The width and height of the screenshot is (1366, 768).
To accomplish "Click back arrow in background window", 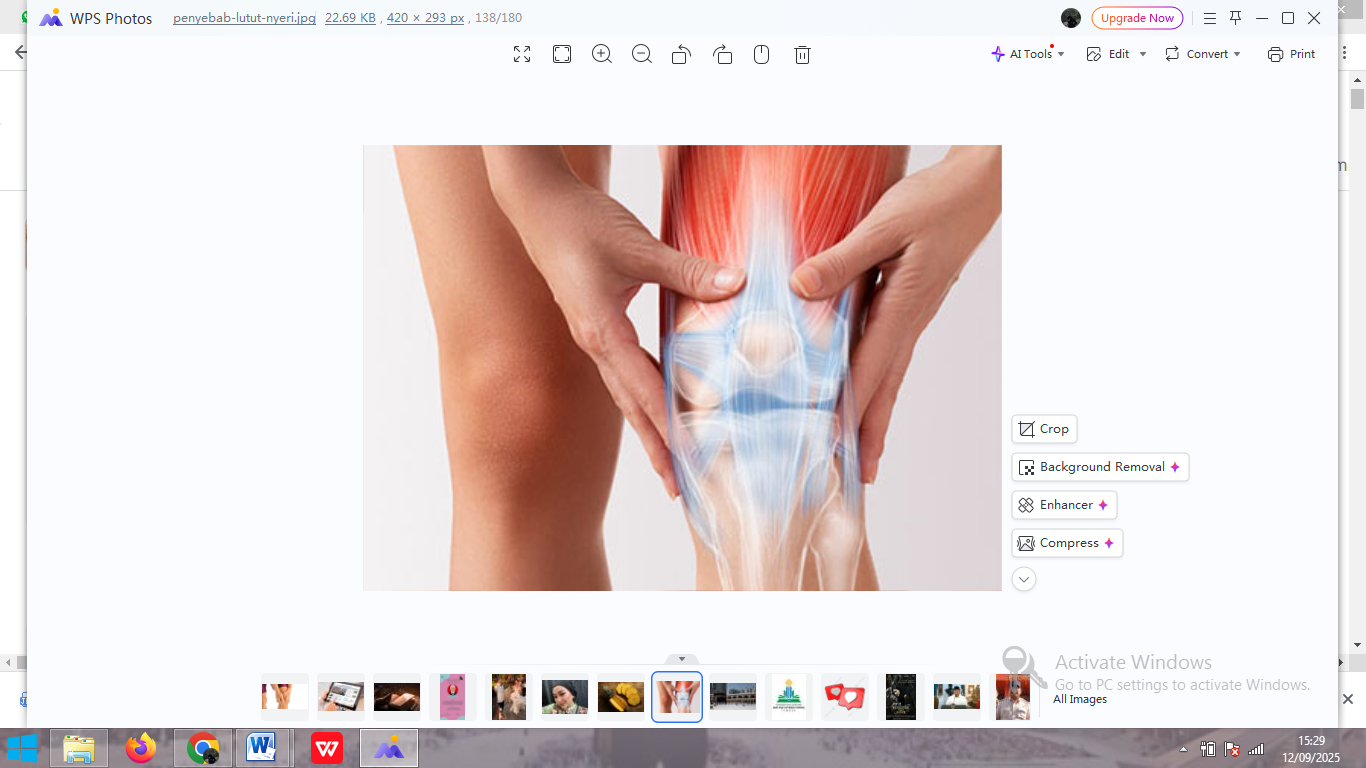I will tap(20, 52).
